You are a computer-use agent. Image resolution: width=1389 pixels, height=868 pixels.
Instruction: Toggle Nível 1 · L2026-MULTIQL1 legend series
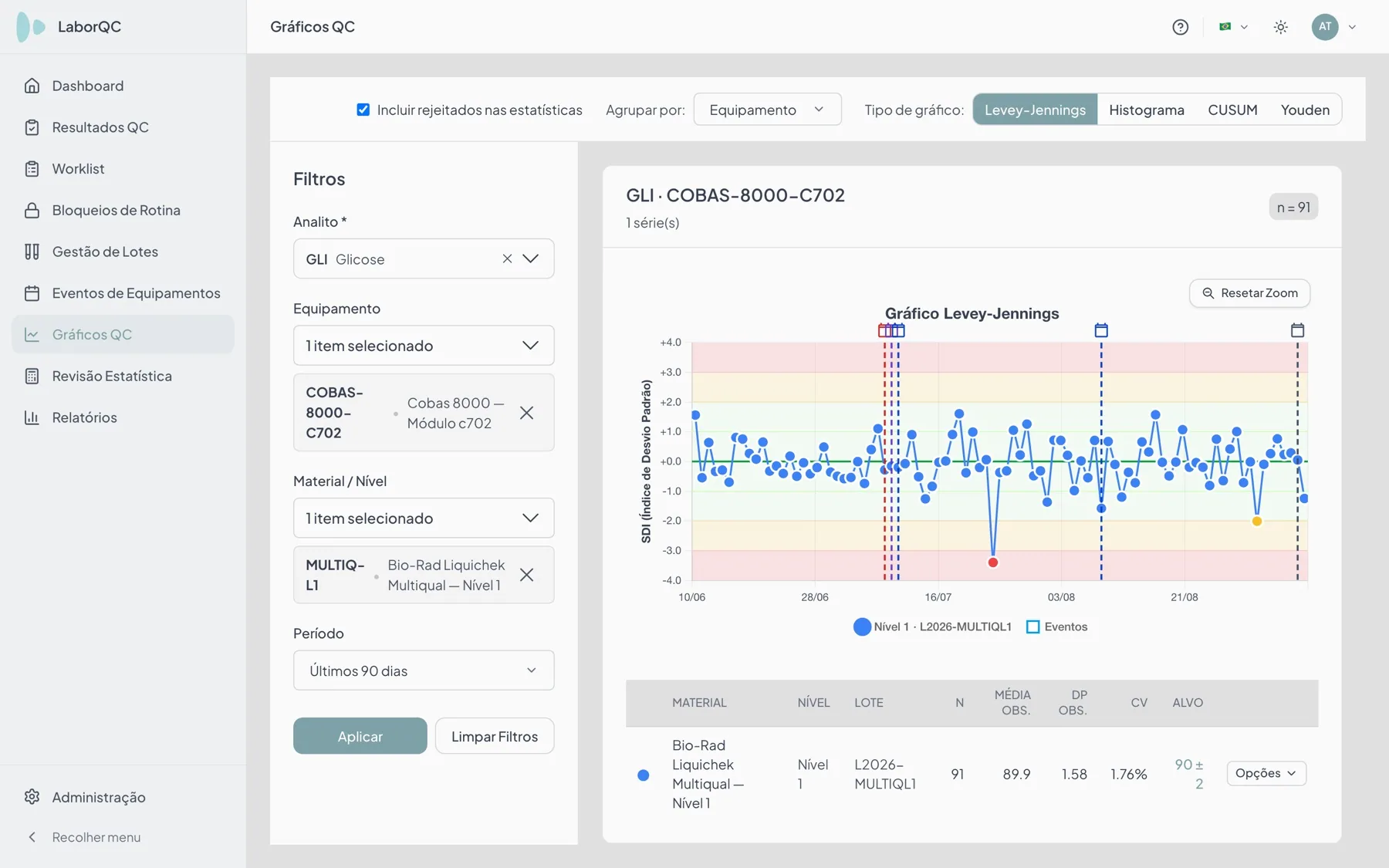click(932, 627)
